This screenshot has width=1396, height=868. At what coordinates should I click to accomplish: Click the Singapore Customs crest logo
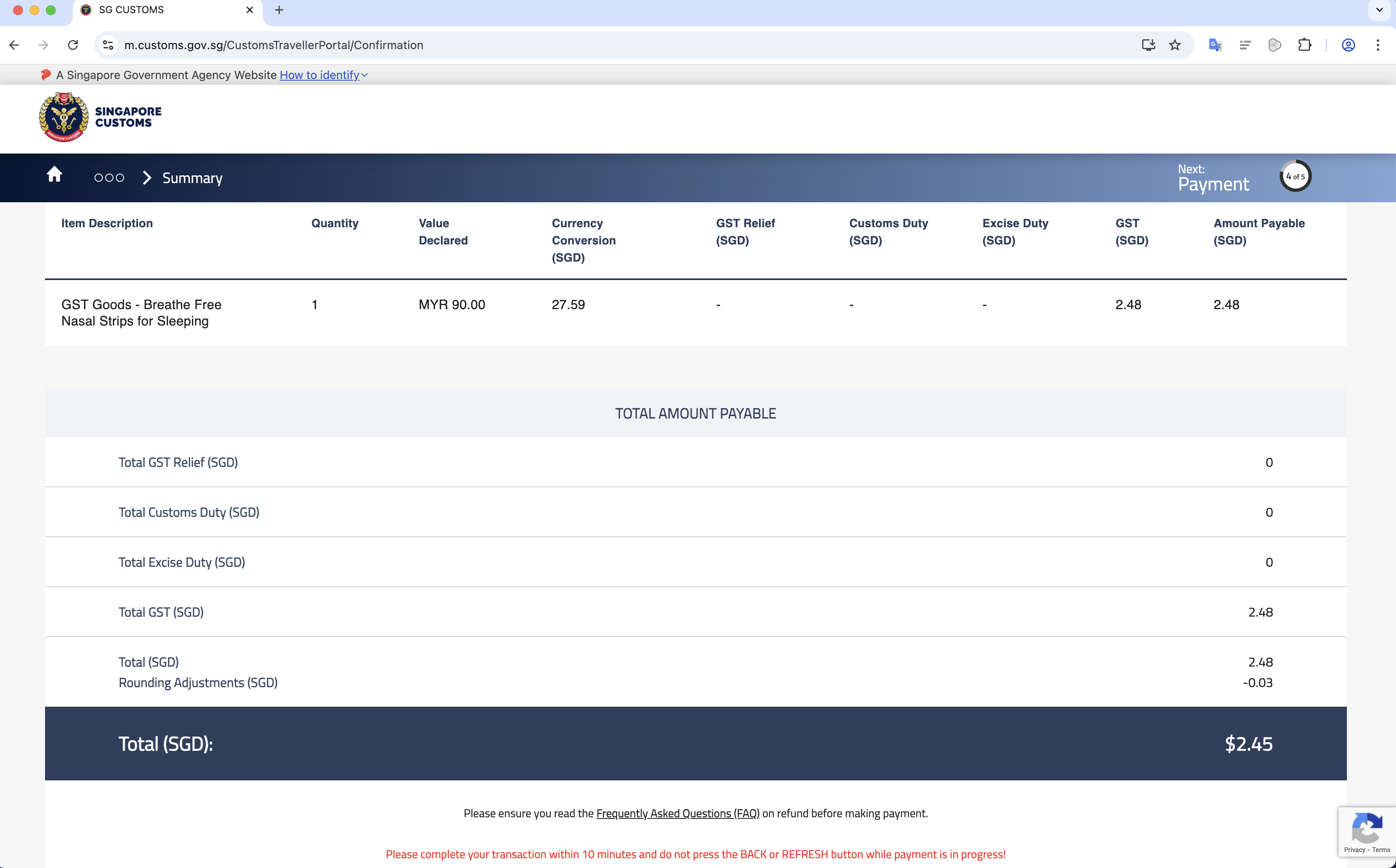pyautogui.click(x=64, y=117)
